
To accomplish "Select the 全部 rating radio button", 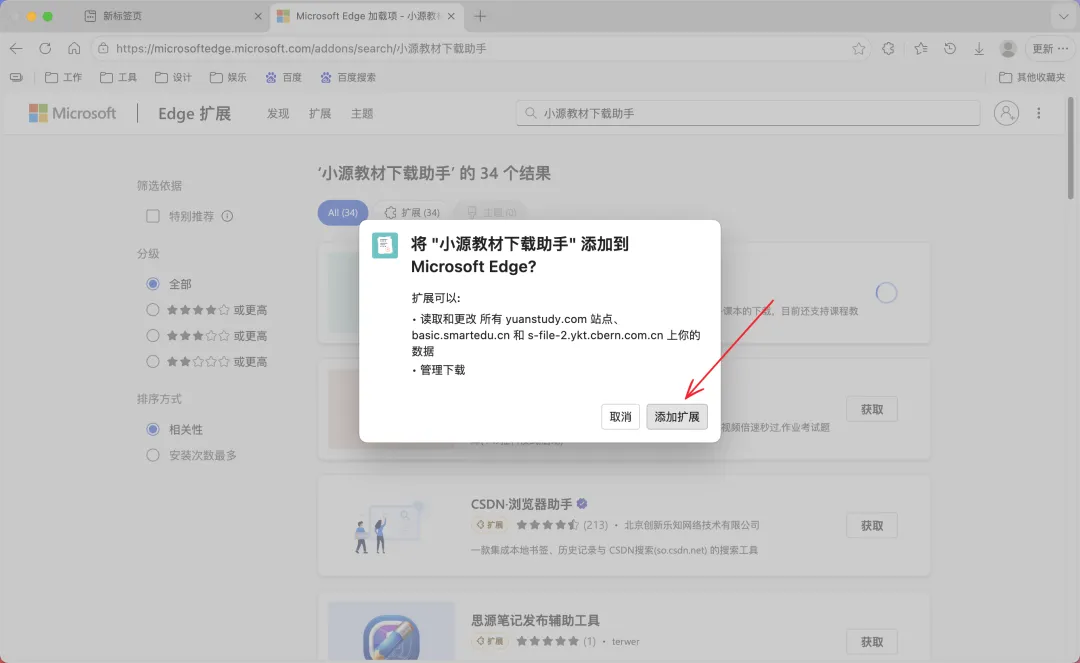I will (153, 284).
